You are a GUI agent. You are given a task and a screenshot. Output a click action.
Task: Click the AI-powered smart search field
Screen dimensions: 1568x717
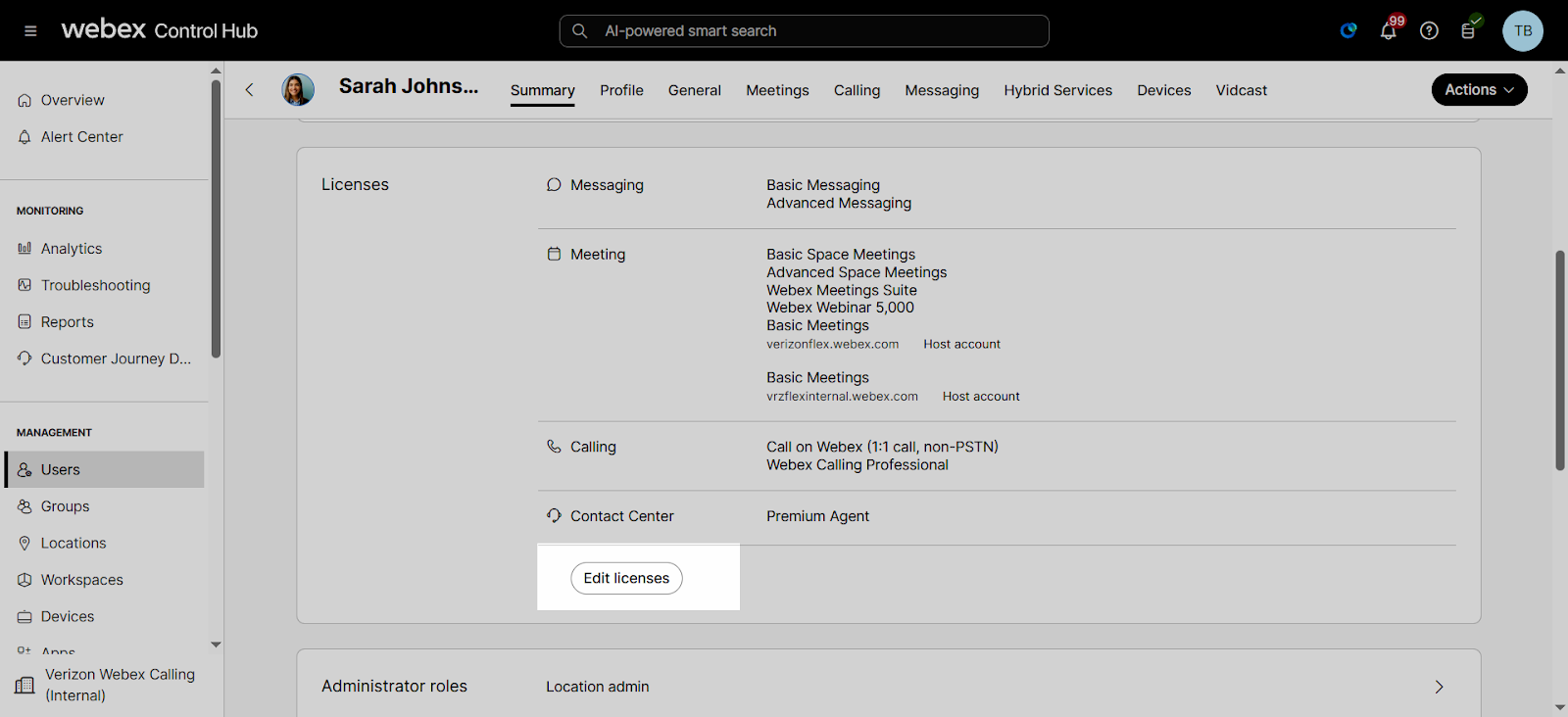point(804,31)
